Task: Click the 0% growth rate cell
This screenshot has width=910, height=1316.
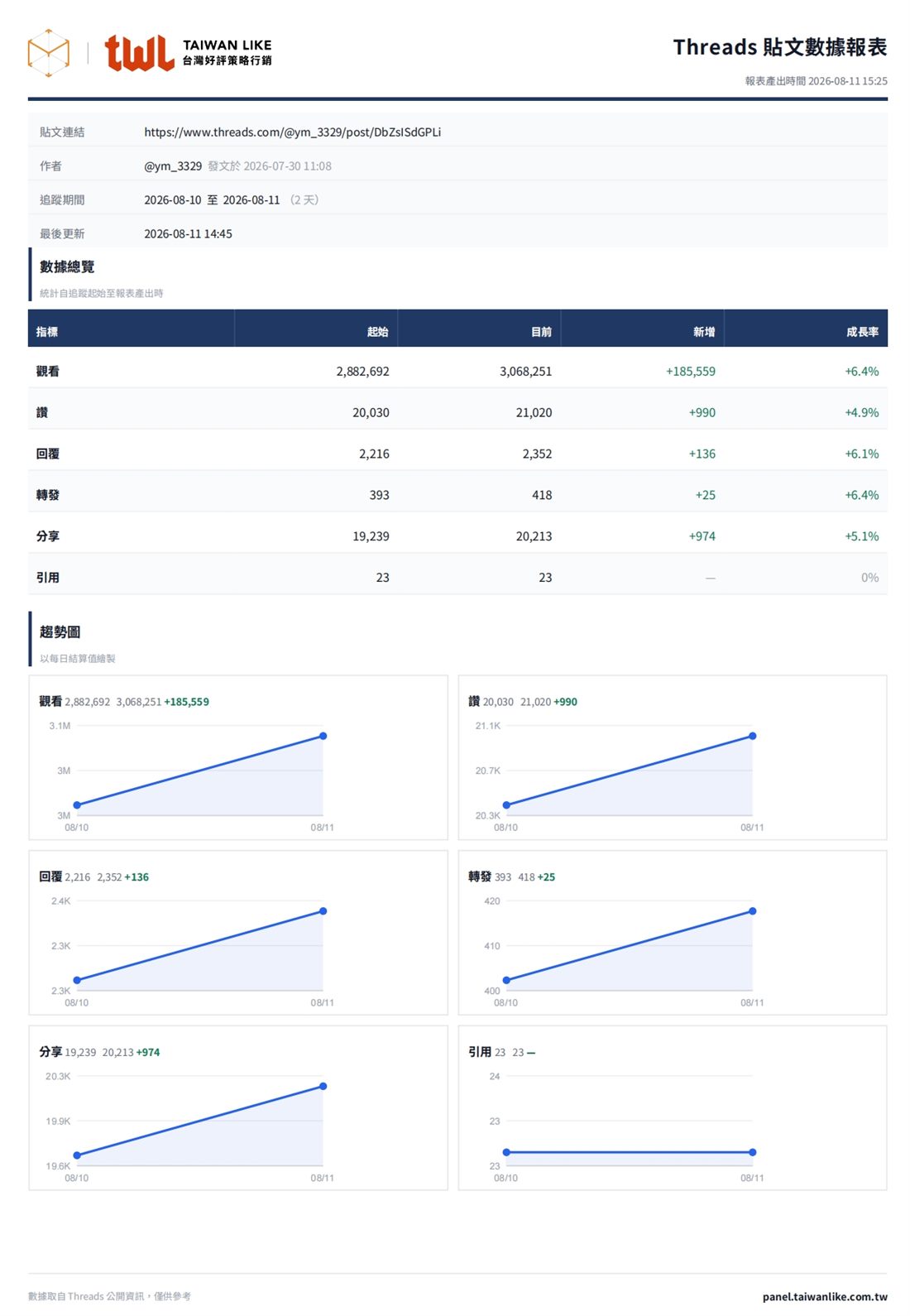Action: 869,578
